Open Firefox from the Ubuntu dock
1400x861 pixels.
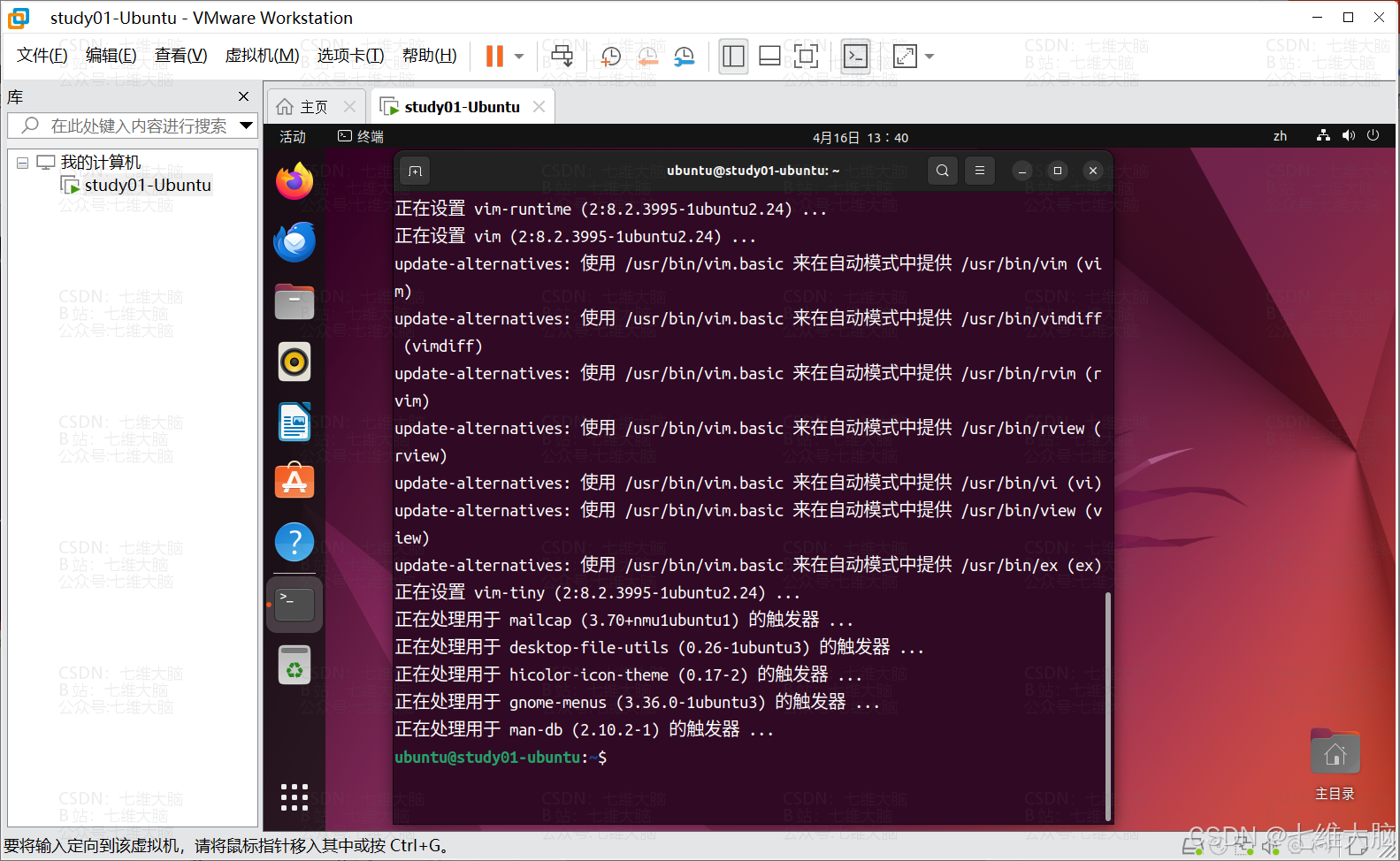coord(295,182)
